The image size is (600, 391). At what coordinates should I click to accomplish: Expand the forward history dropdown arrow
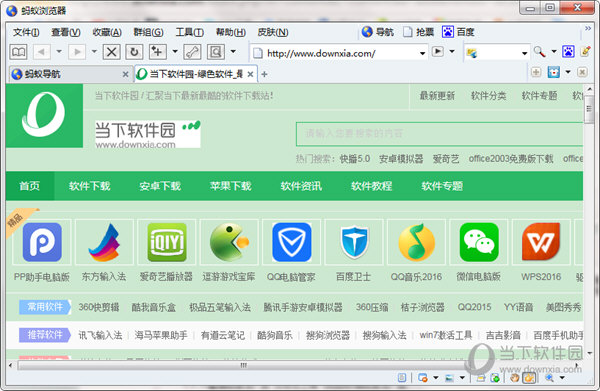pos(94,51)
